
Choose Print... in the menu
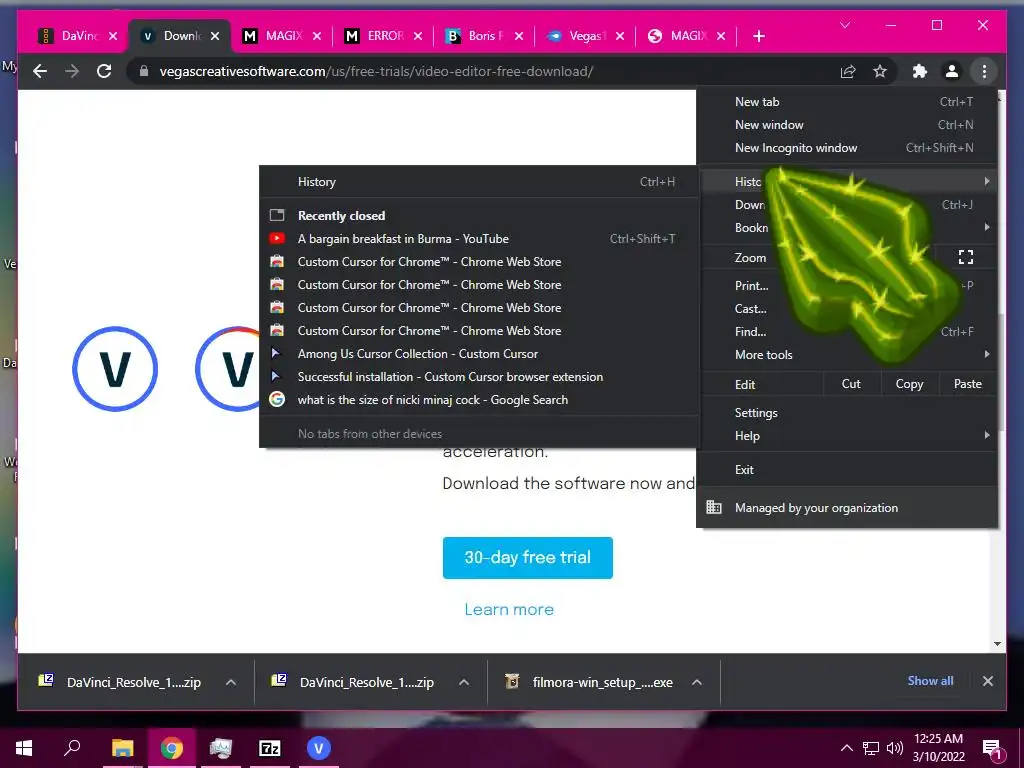pos(848,285)
